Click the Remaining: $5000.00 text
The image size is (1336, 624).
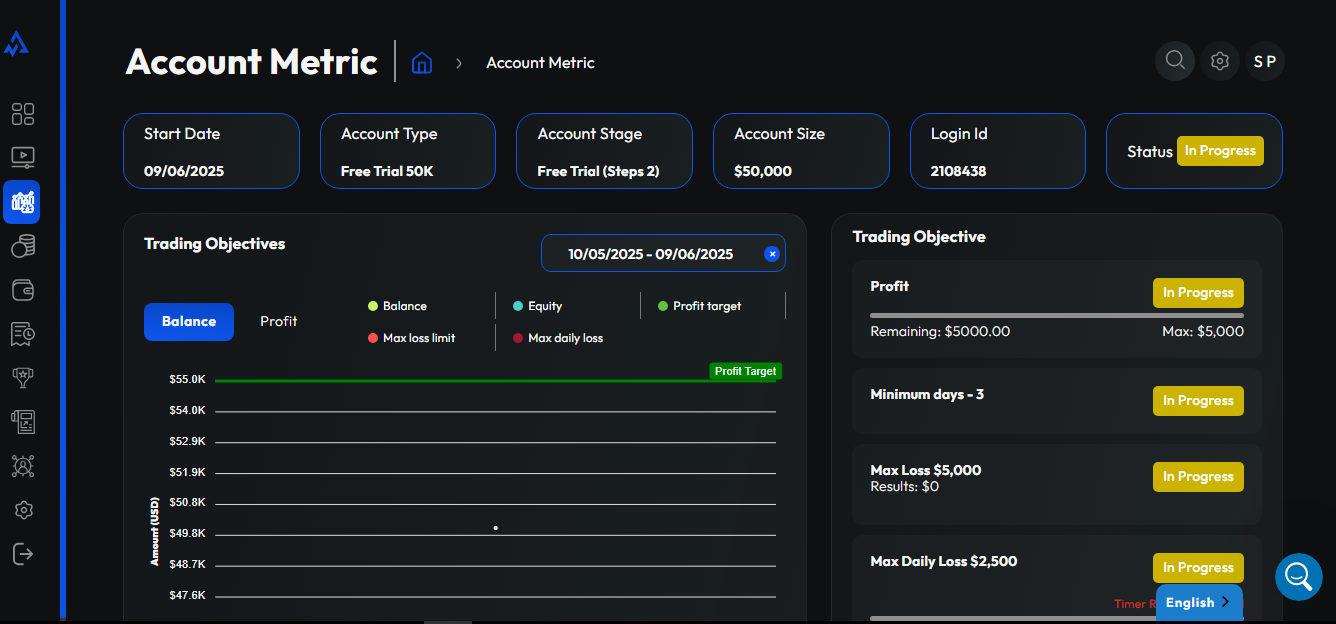[x=940, y=331]
